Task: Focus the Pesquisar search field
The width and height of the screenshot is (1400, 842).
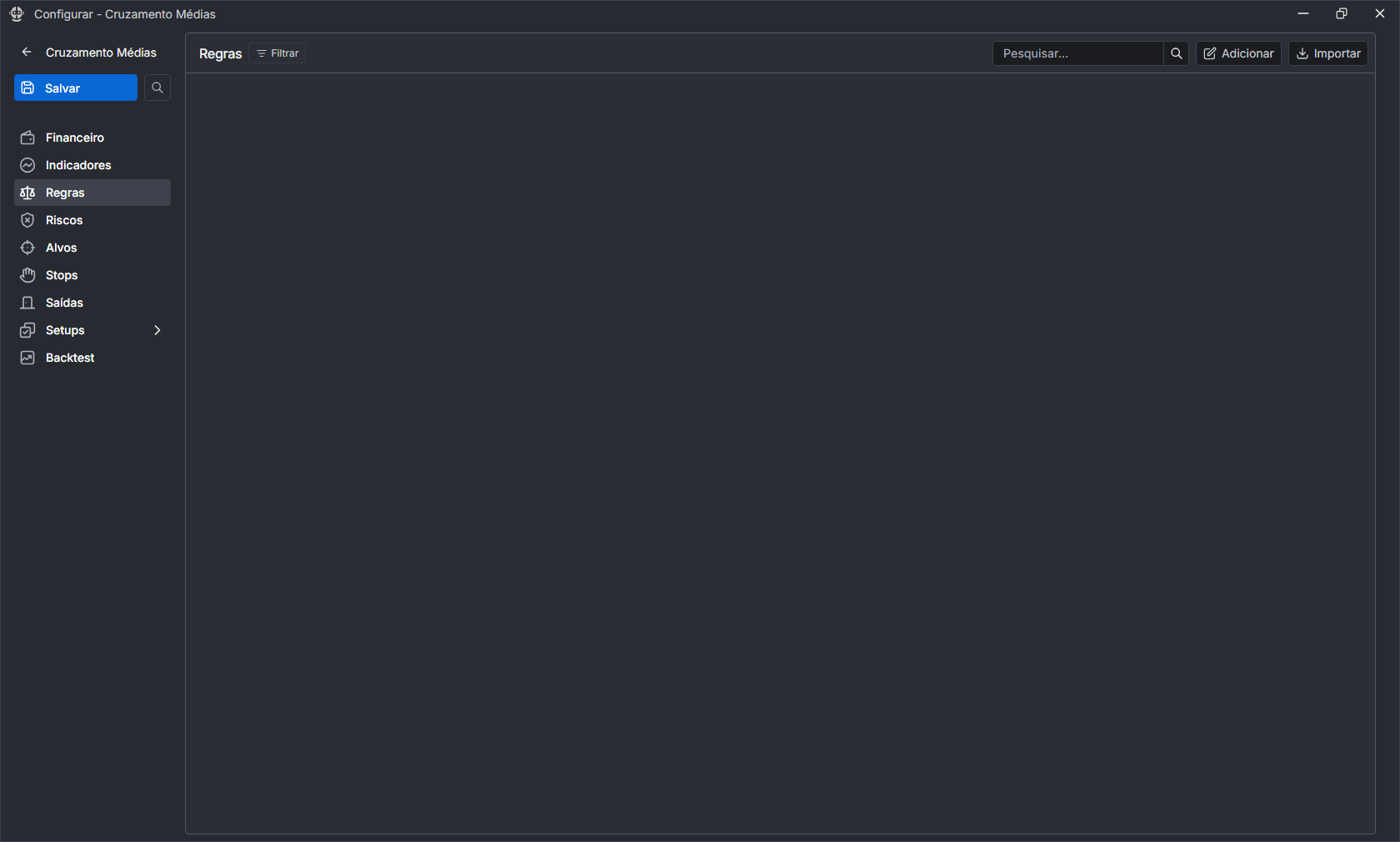Action: [1077, 53]
